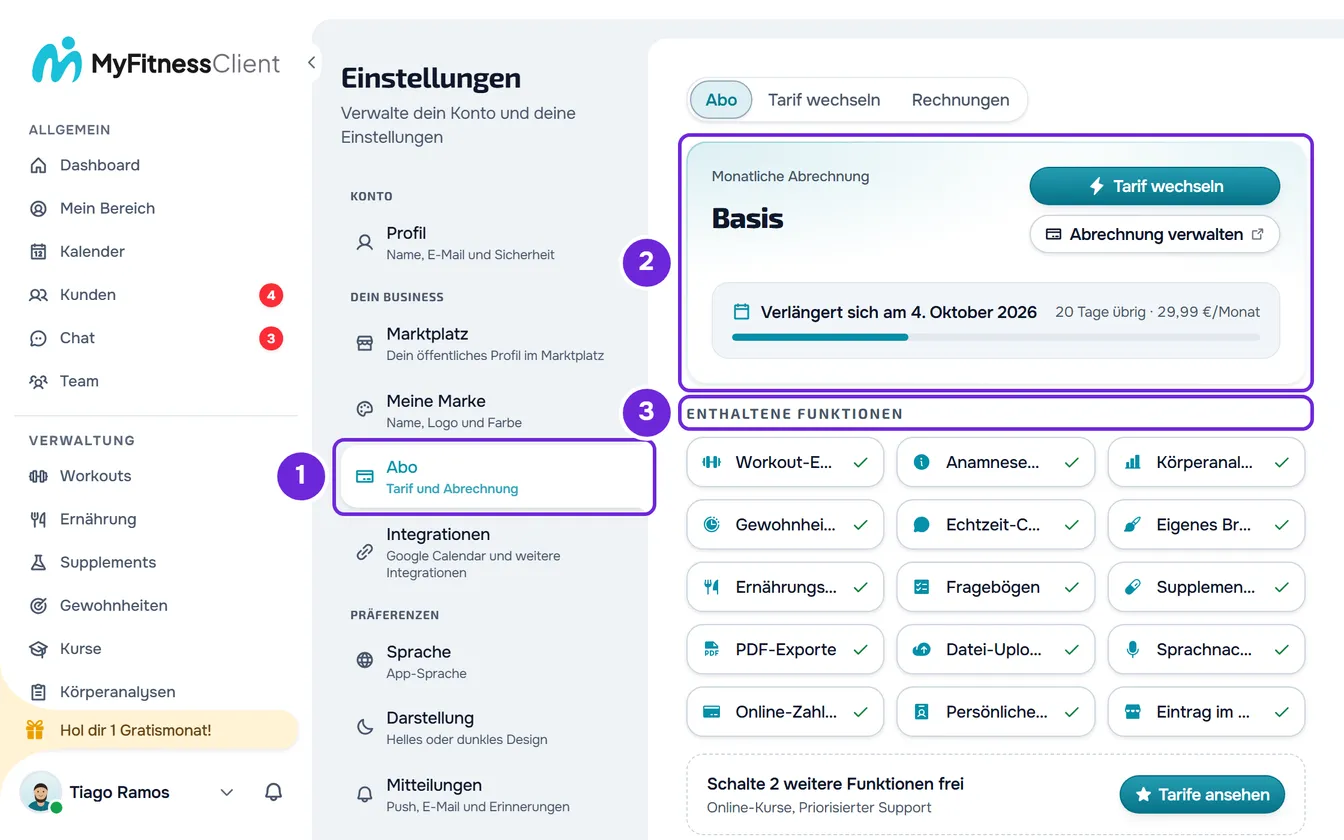Select the Kurse graduation cap icon
This screenshot has width=1344, height=840.
tap(38, 649)
